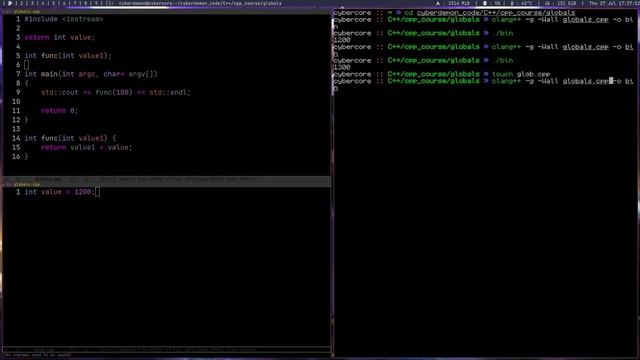
Task: Click the closing brace on line 16
Action: [x=27, y=156]
